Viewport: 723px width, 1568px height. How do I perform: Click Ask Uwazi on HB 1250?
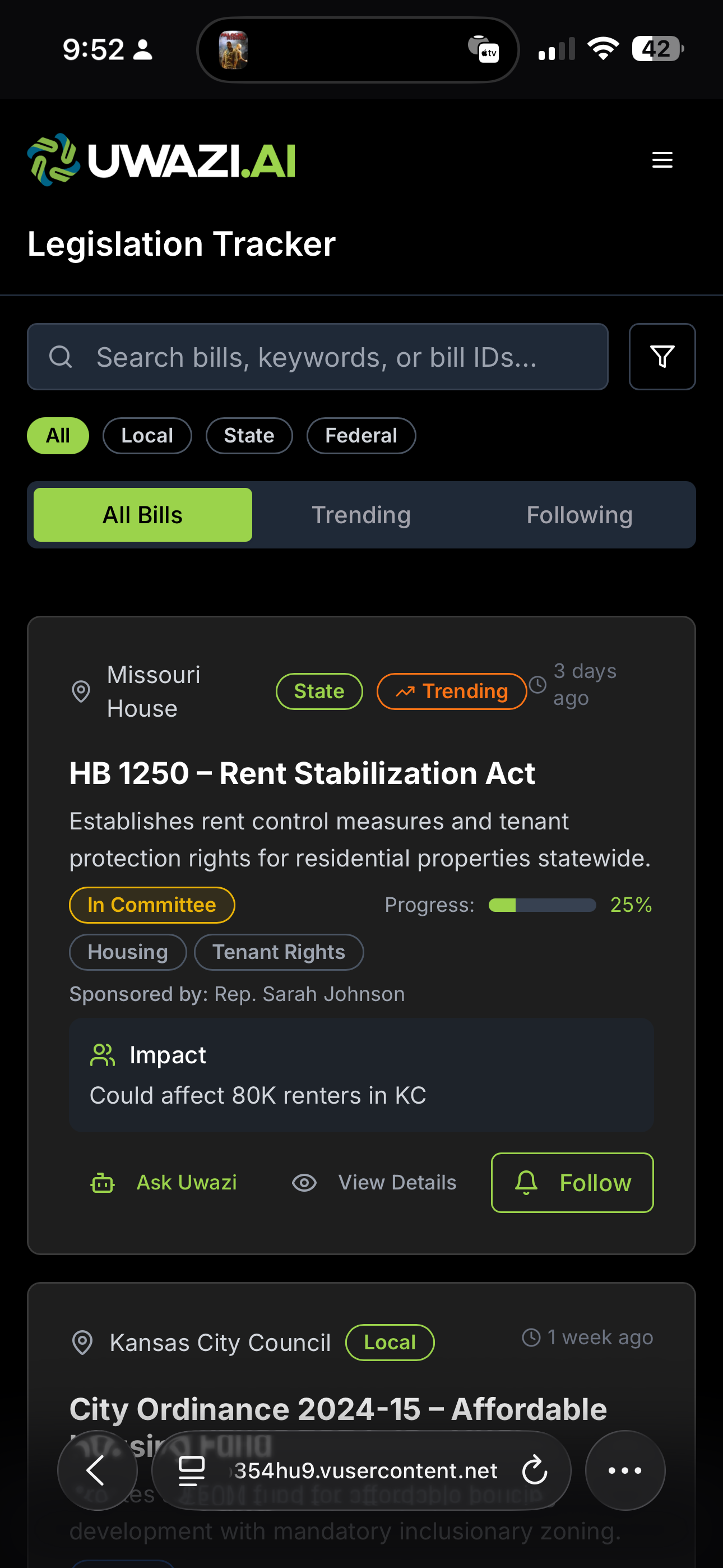coord(164,1183)
